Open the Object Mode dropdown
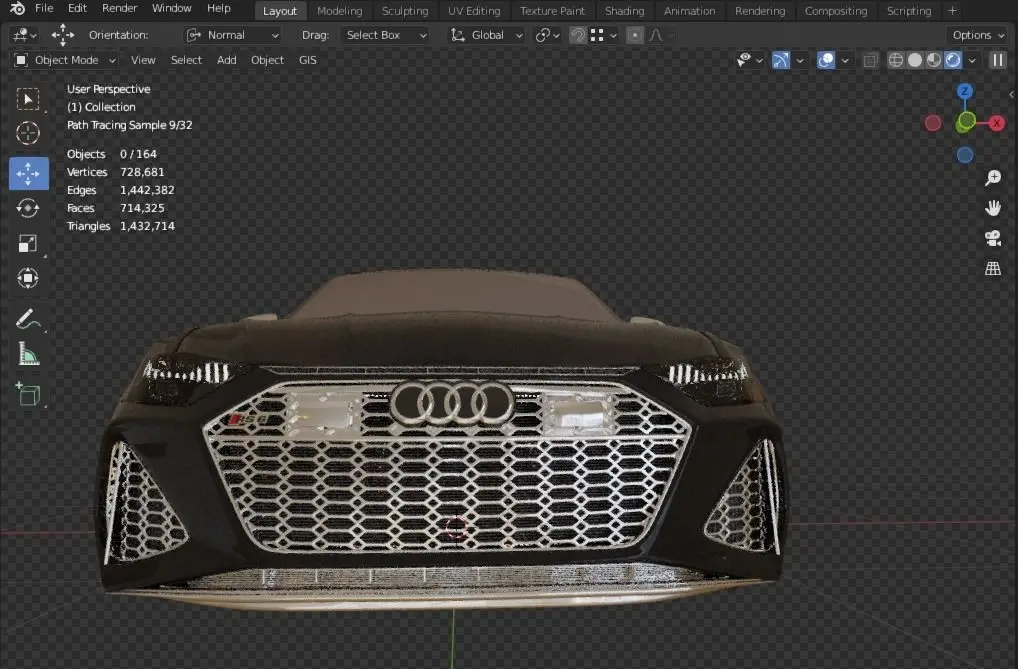This screenshot has height=669, width=1018. [x=66, y=60]
